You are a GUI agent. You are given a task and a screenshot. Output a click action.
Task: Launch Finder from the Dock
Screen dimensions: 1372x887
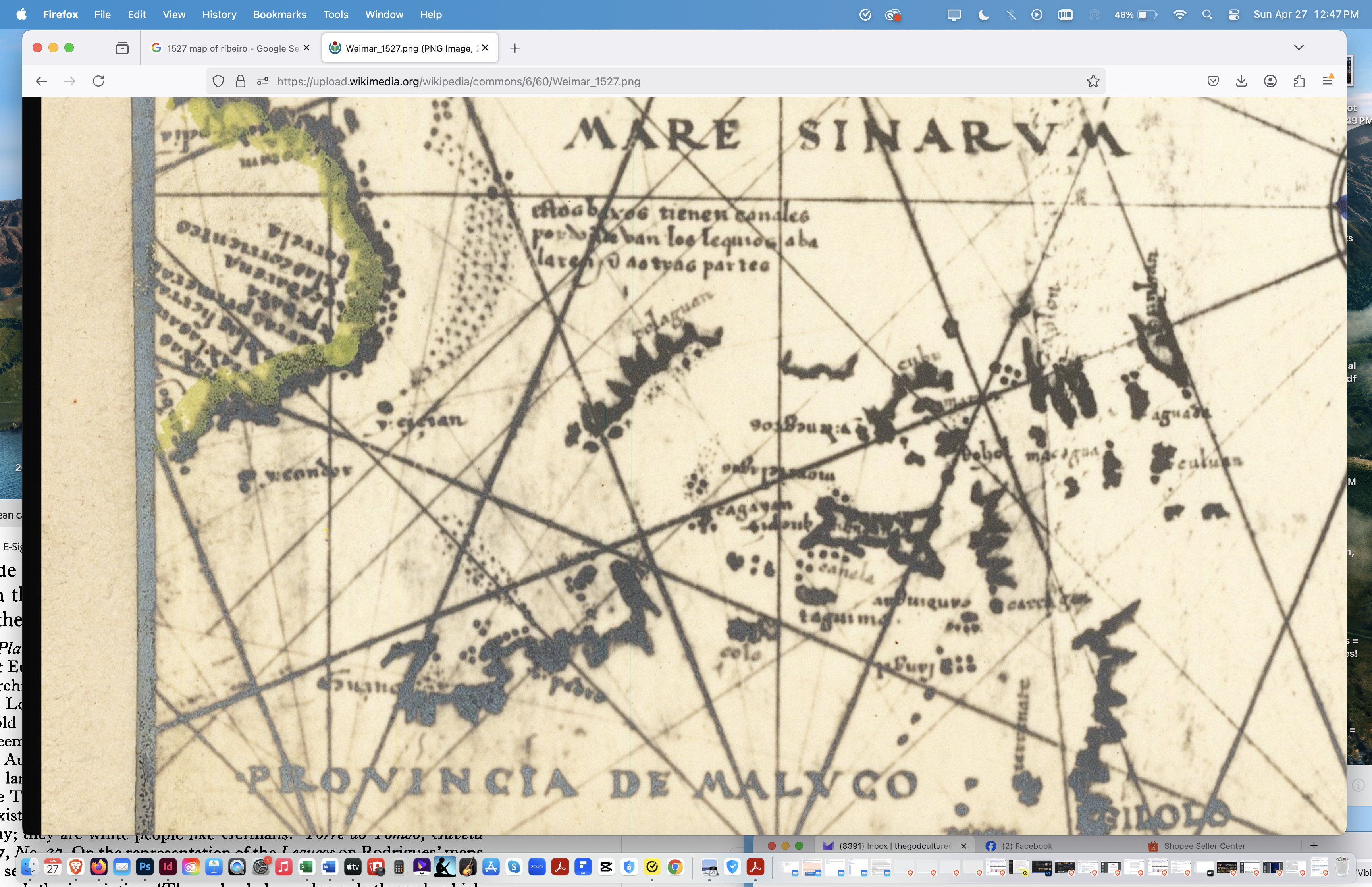(x=29, y=867)
